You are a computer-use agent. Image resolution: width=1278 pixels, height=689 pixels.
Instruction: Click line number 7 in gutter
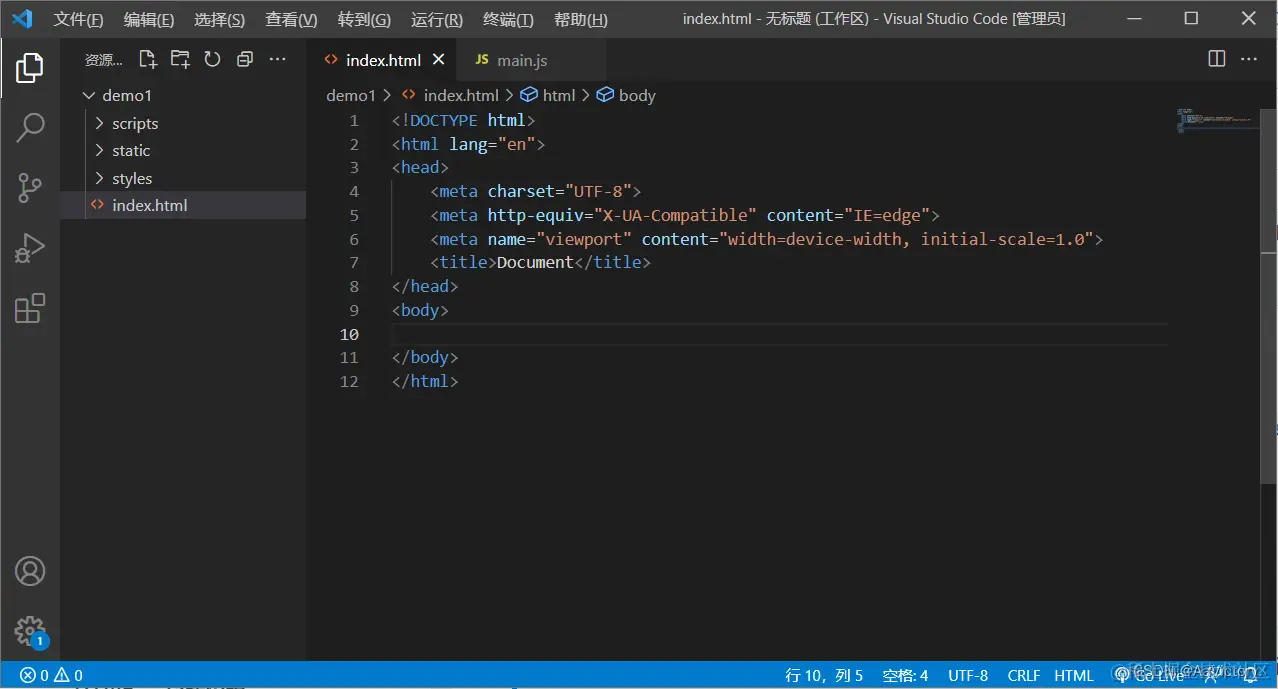pos(353,262)
